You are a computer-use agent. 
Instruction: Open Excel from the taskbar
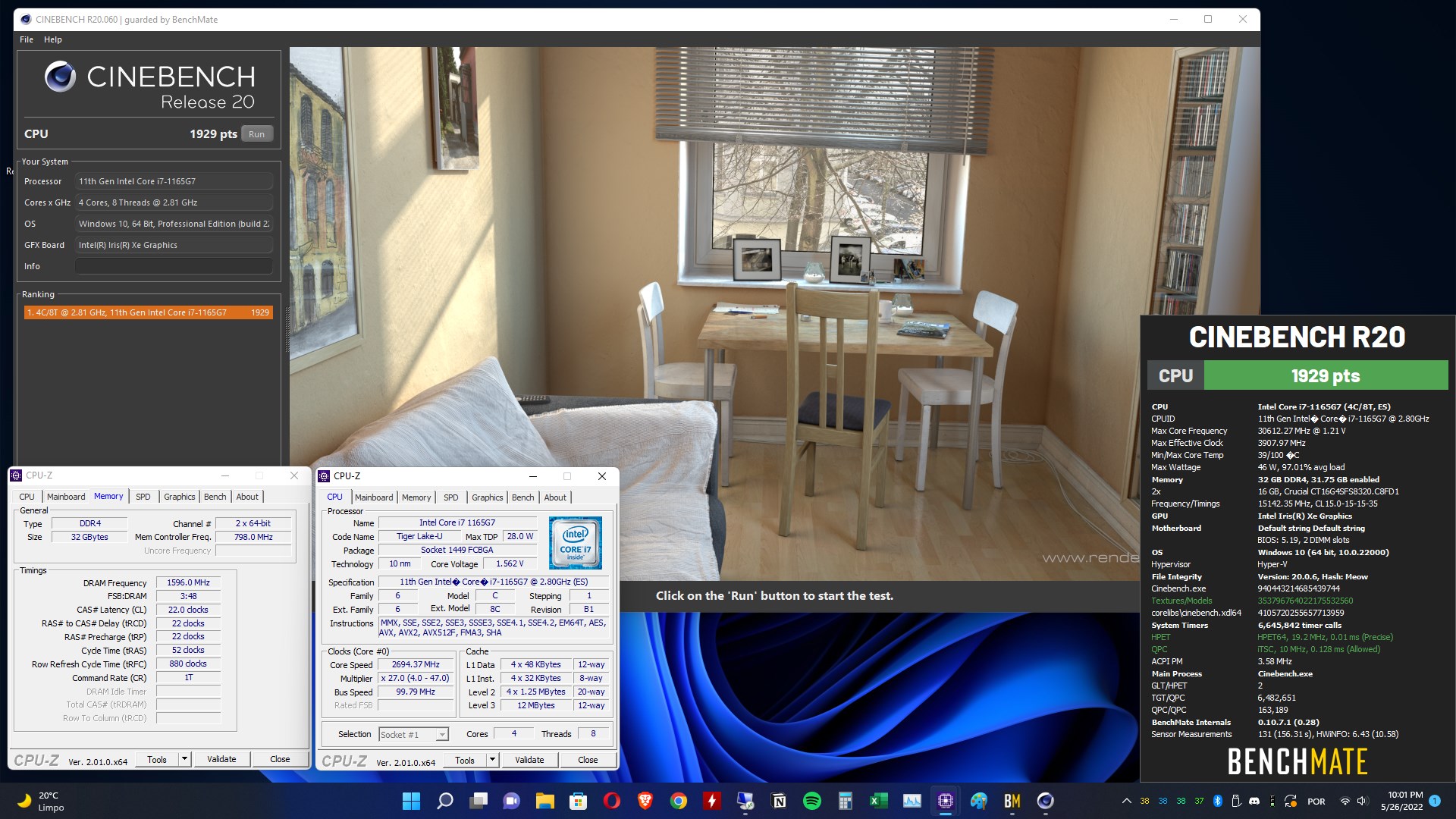point(879,801)
